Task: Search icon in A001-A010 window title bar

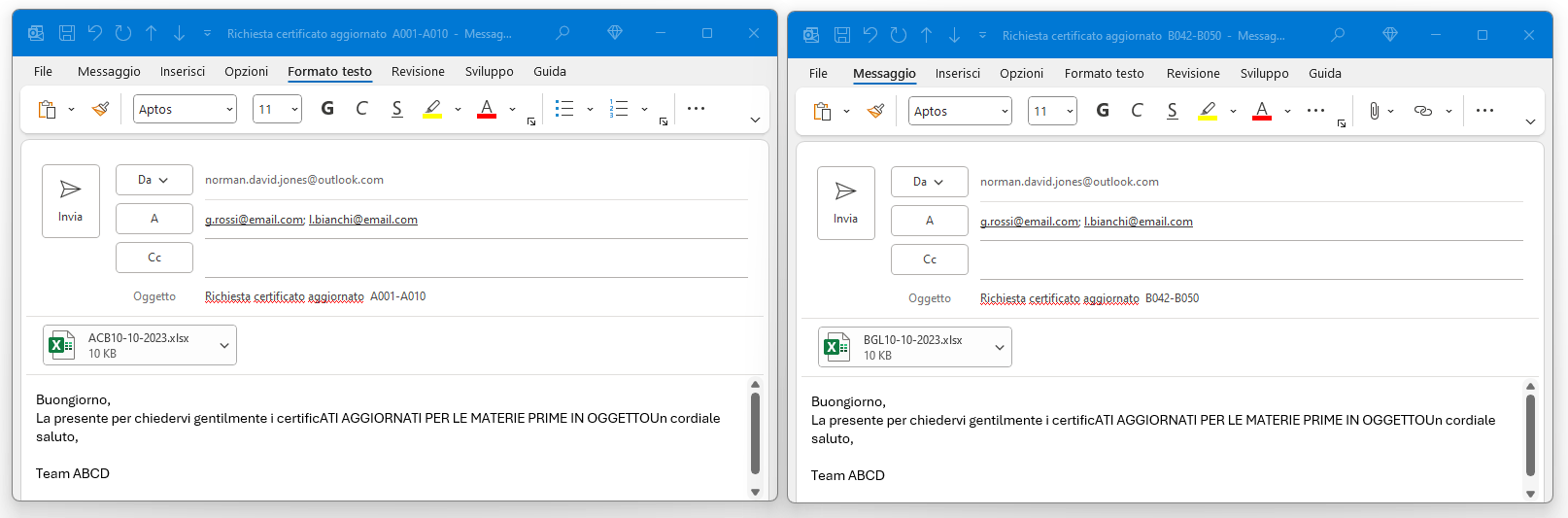Action: pyautogui.click(x=562, y=33)
